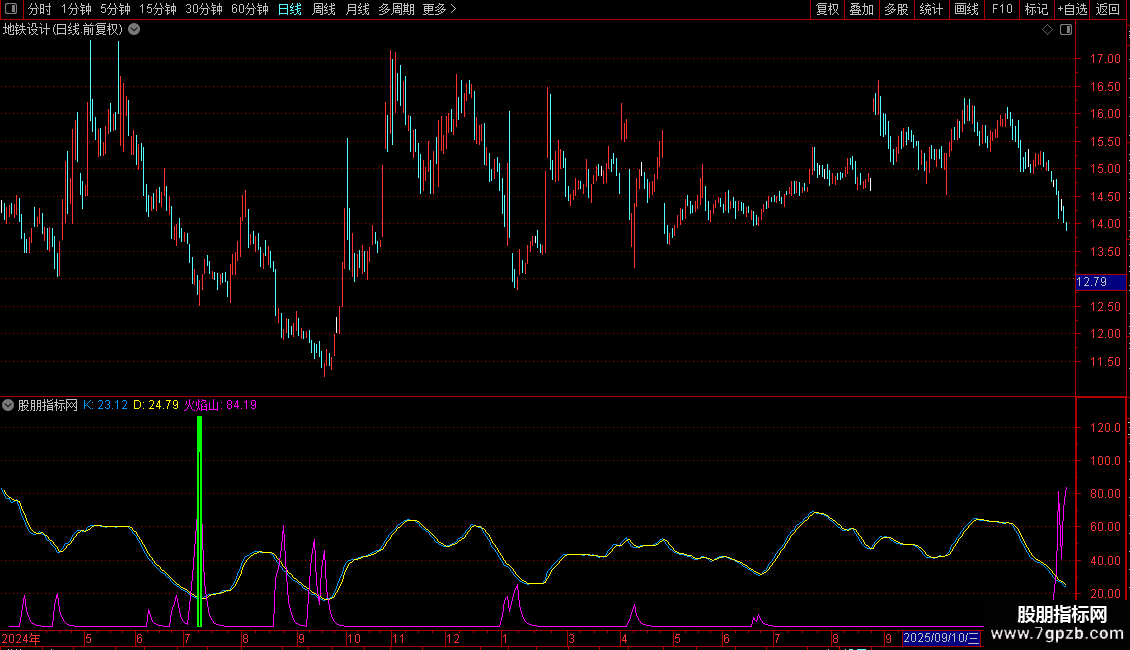Click the 2025/09/10/三 date label
Image resolution: width=1130 pixels, height=650 pixels.
[941, 638]
